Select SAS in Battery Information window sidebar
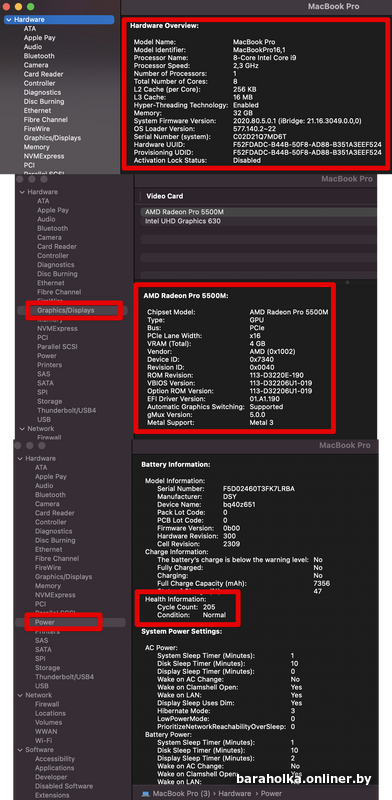Viewport: 392px width, 800px height. (41, 640)
